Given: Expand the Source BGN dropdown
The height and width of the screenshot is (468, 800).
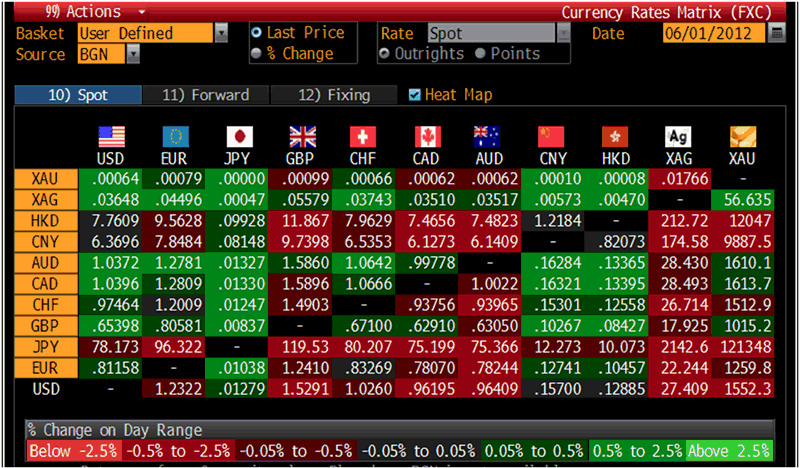Looking at the screenshot, I should pyautogui.click(x=133, y=54).
